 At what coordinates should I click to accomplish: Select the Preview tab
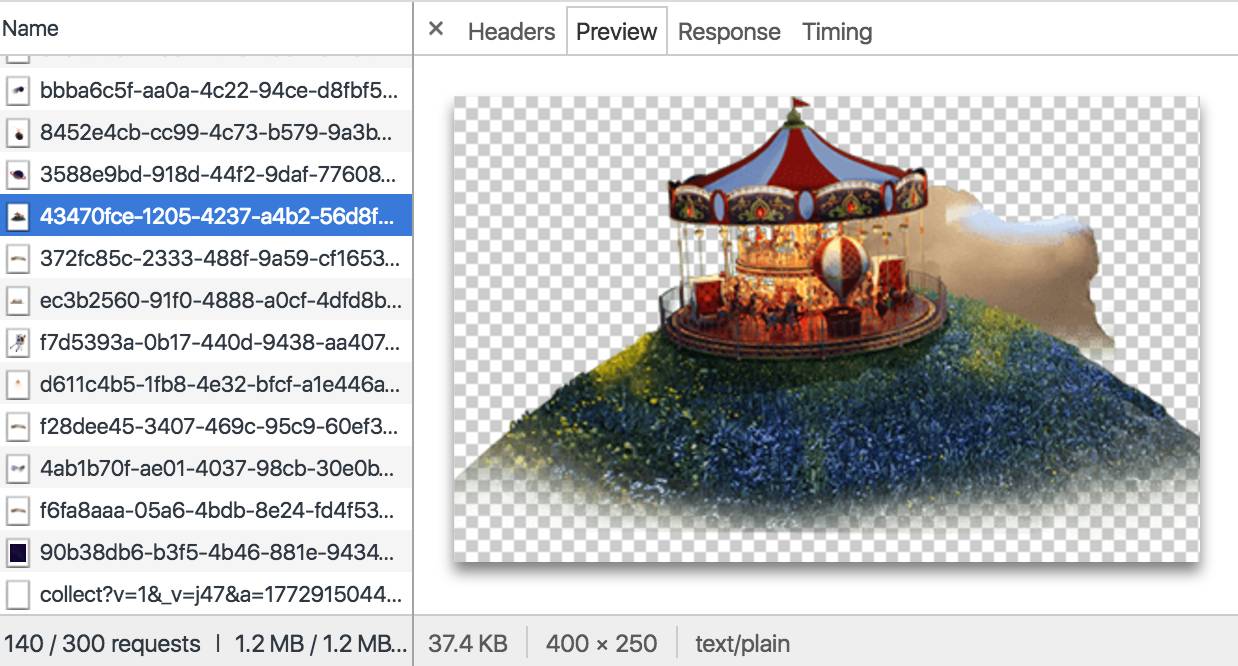point(616,32)
